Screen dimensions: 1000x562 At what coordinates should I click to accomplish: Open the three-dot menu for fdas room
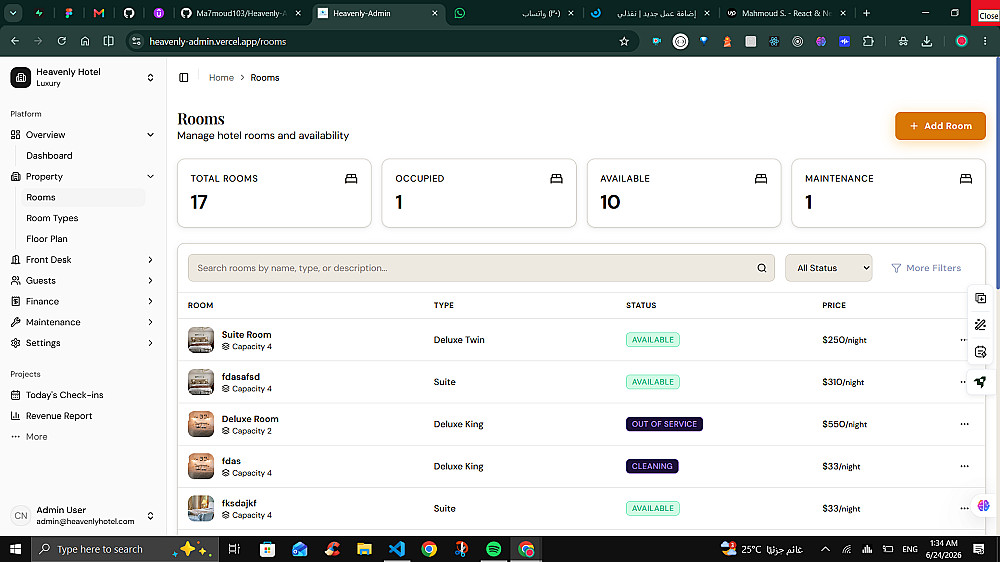coord(964,466)
